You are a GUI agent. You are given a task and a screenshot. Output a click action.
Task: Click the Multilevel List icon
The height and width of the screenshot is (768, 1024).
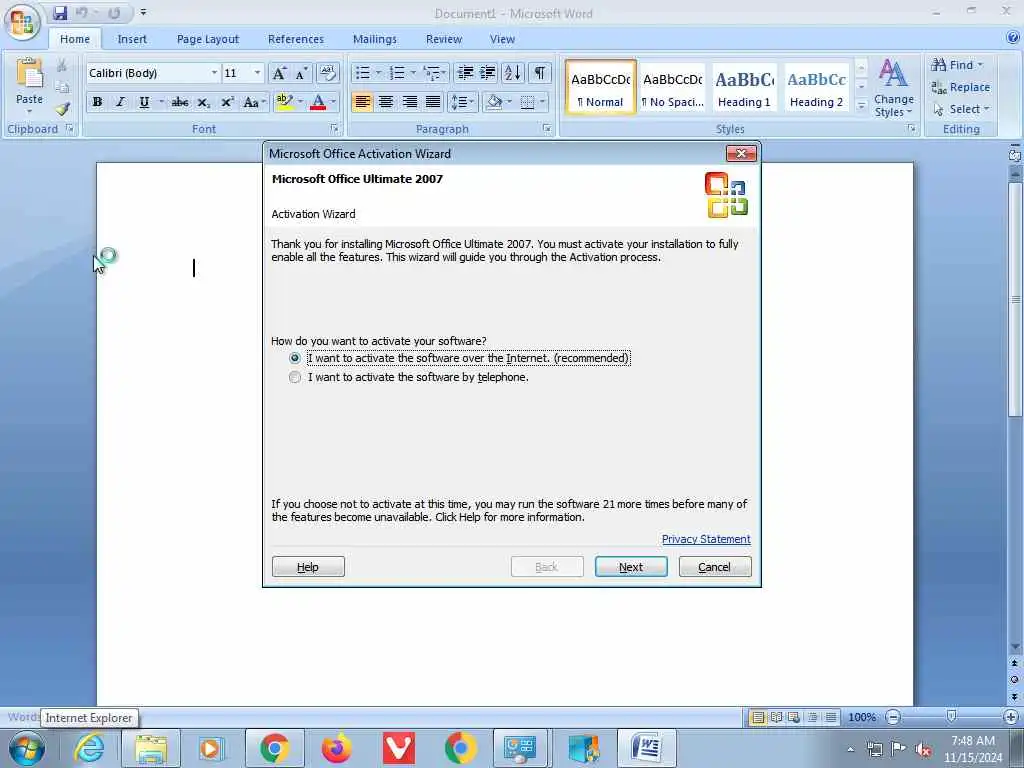tap(432, 72)
